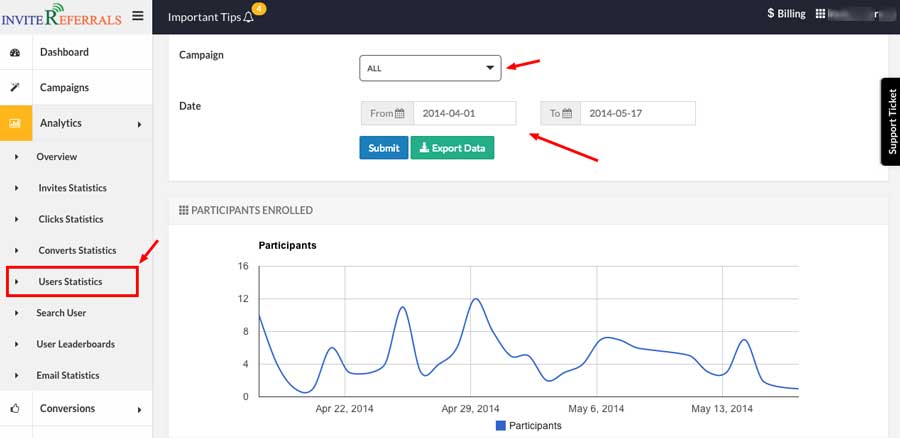This screenshot has height=438, width=900.
Task: Click the notification badge count 4
Action: tap(259, 9)
